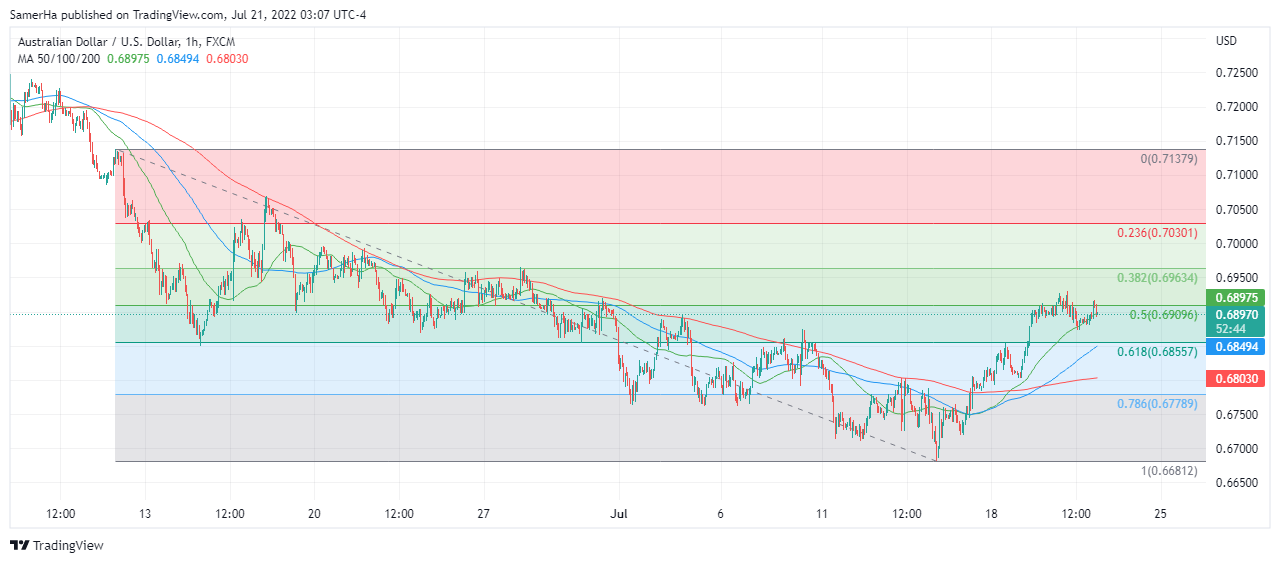Image resolution: width=1280 pixels, height=563 pixels.
Task: Select the 0.786(0.67789) Fibonacci level label
Action: 1156,404
